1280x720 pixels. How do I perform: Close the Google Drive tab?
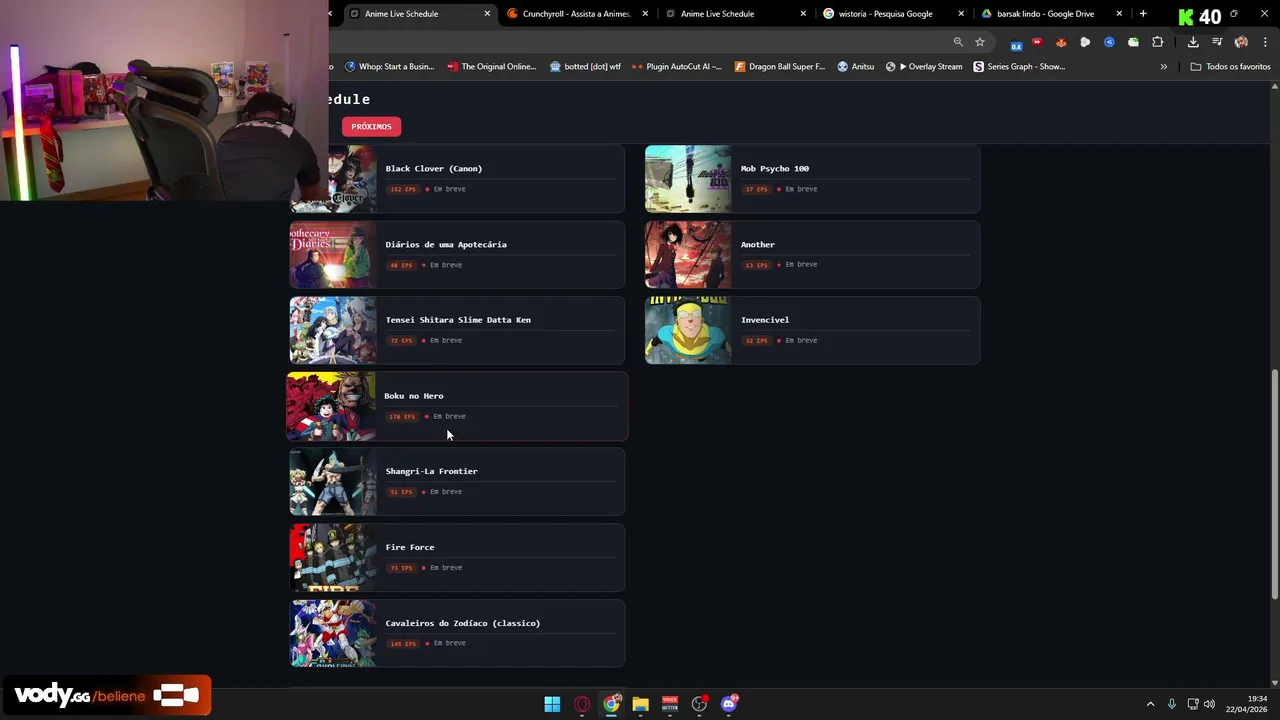pos(1120,14)
